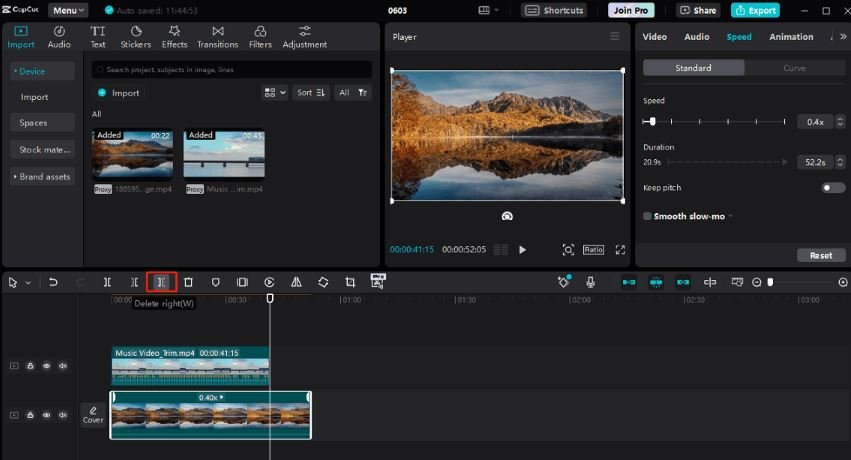Click the microphone record voiceover icon
Viewport: 851px width, 460px height.
click(x=590, y=283)
